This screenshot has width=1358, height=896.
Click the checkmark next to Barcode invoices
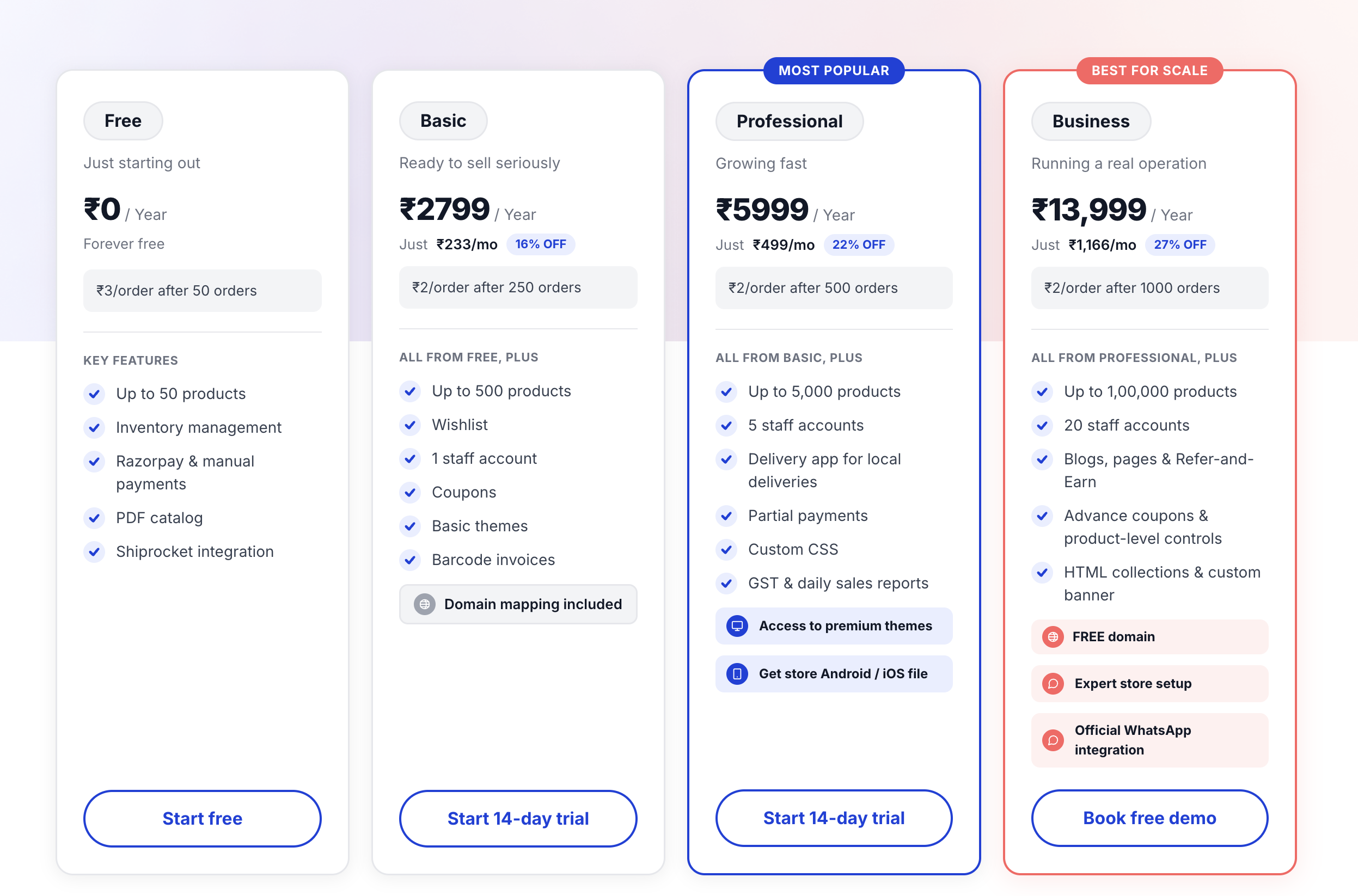(411, 560)
